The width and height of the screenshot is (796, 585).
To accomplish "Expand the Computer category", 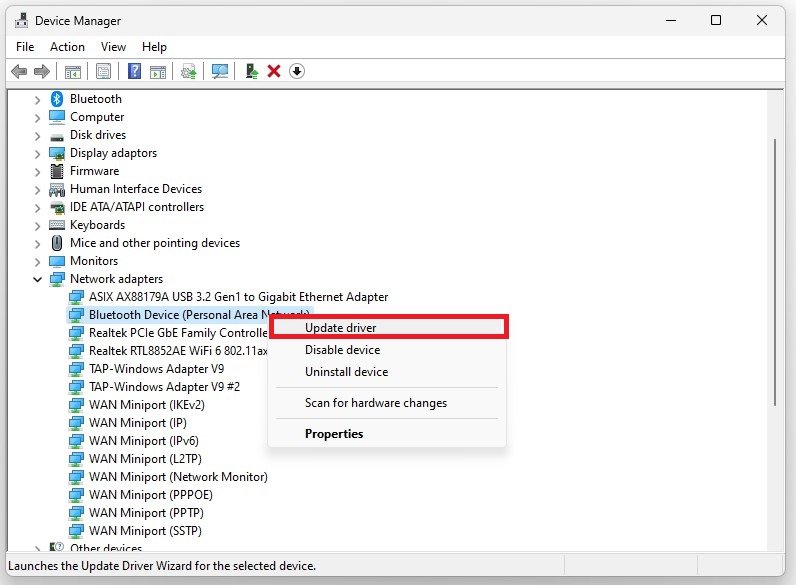I will pyautogui.click(x=37, y=117).
